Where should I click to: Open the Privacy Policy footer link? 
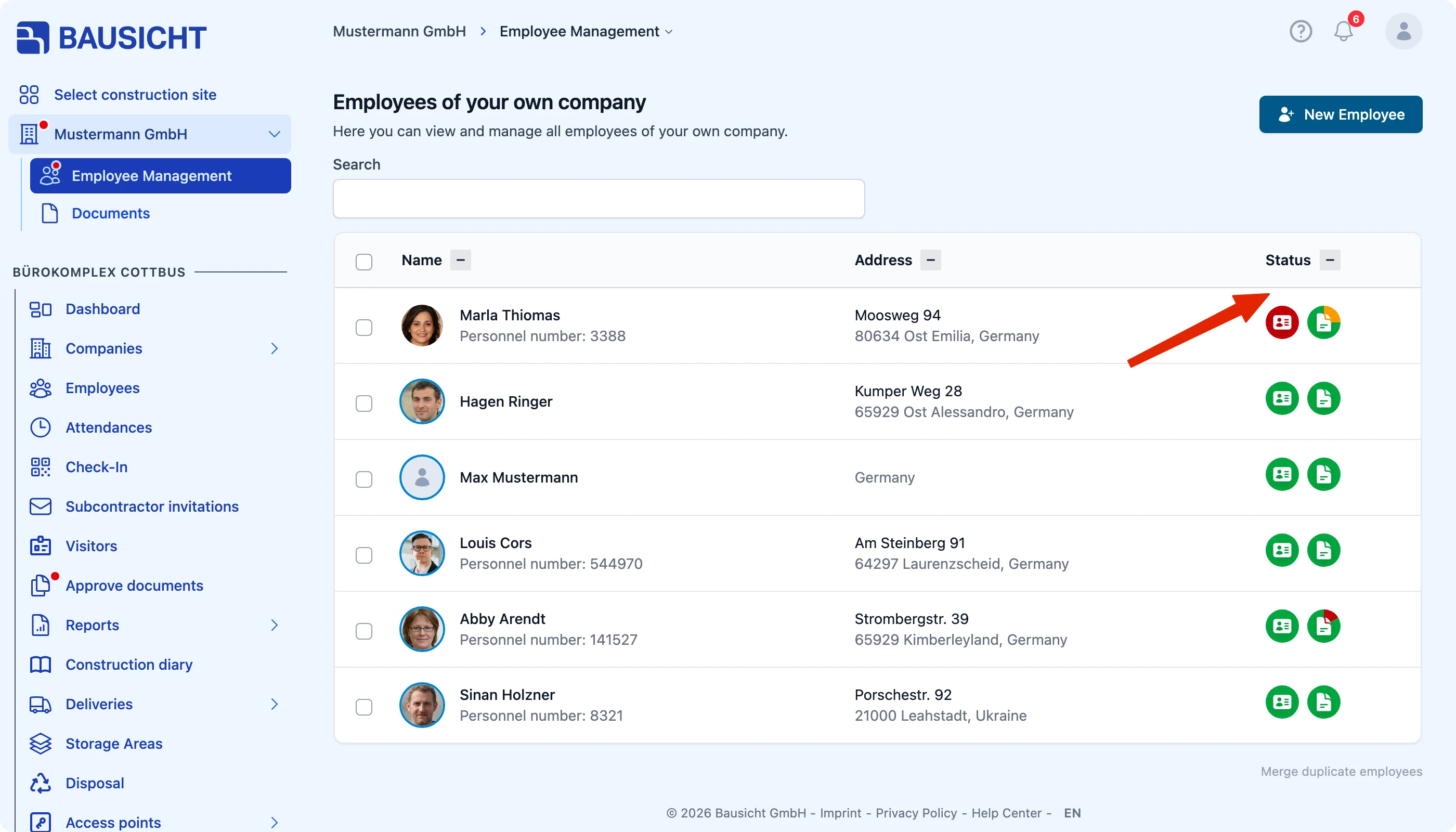click(x=916, y=813)
